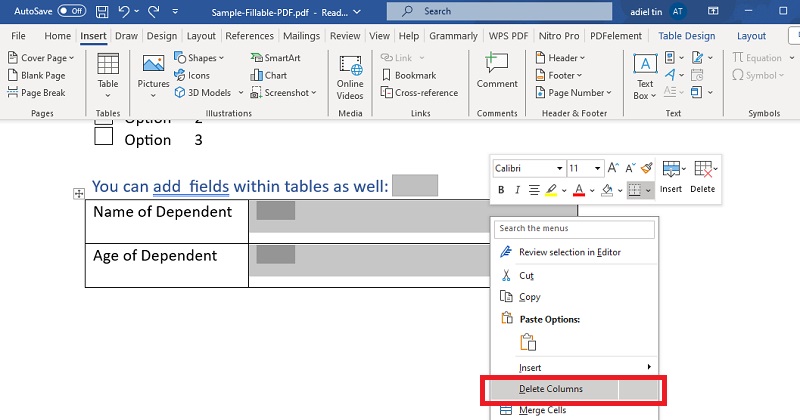Insert a Cross-reference
Image resolution: width=800 pixels, height=420 pixels.
click(x=419, y=93)
